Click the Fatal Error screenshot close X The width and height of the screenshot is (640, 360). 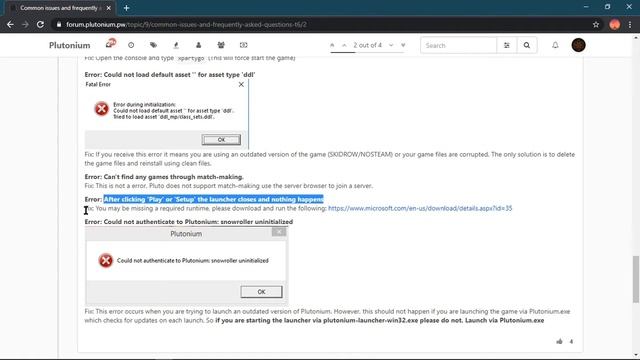tap(241, 84)
